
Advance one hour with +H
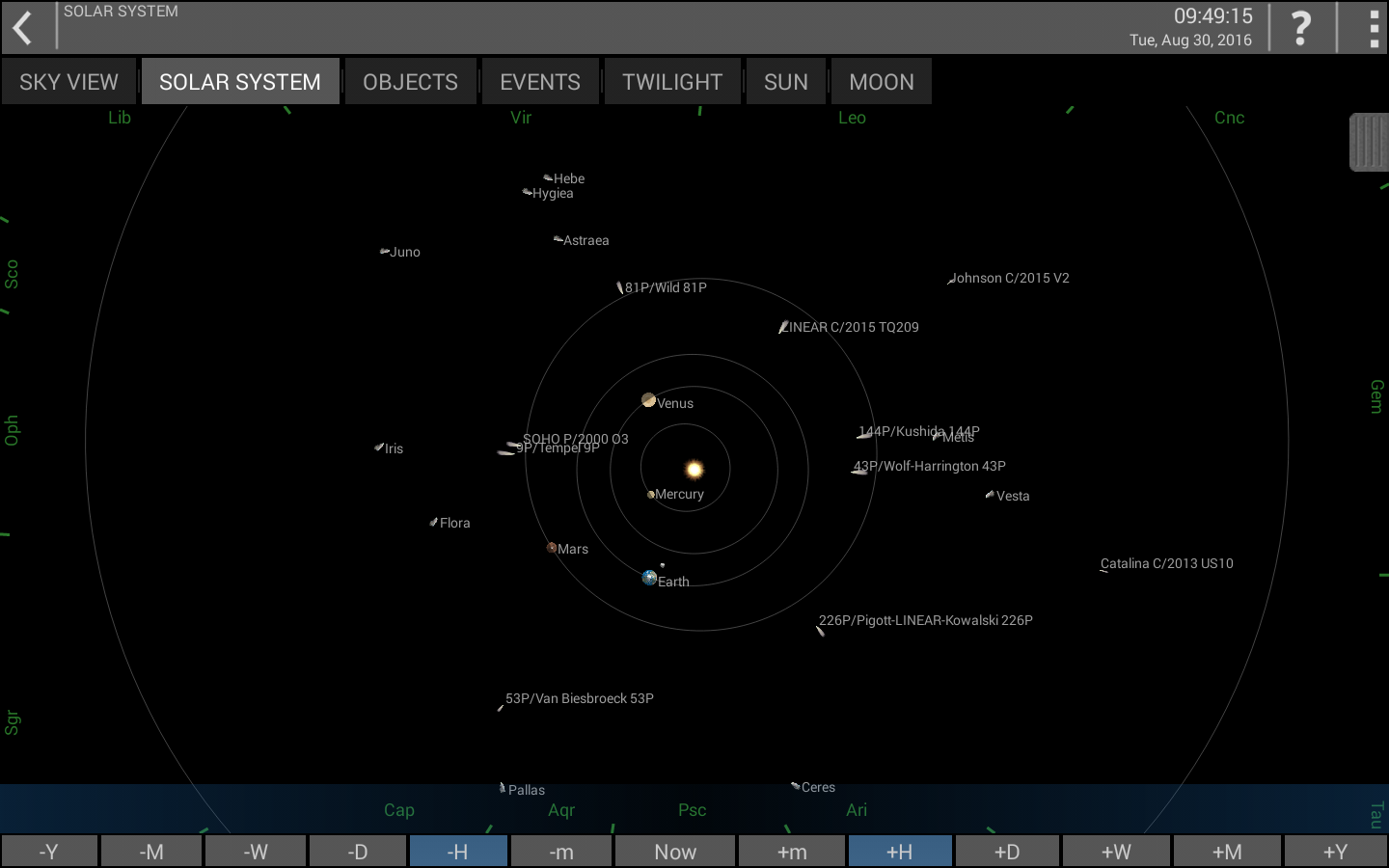[x=900, y=852]
